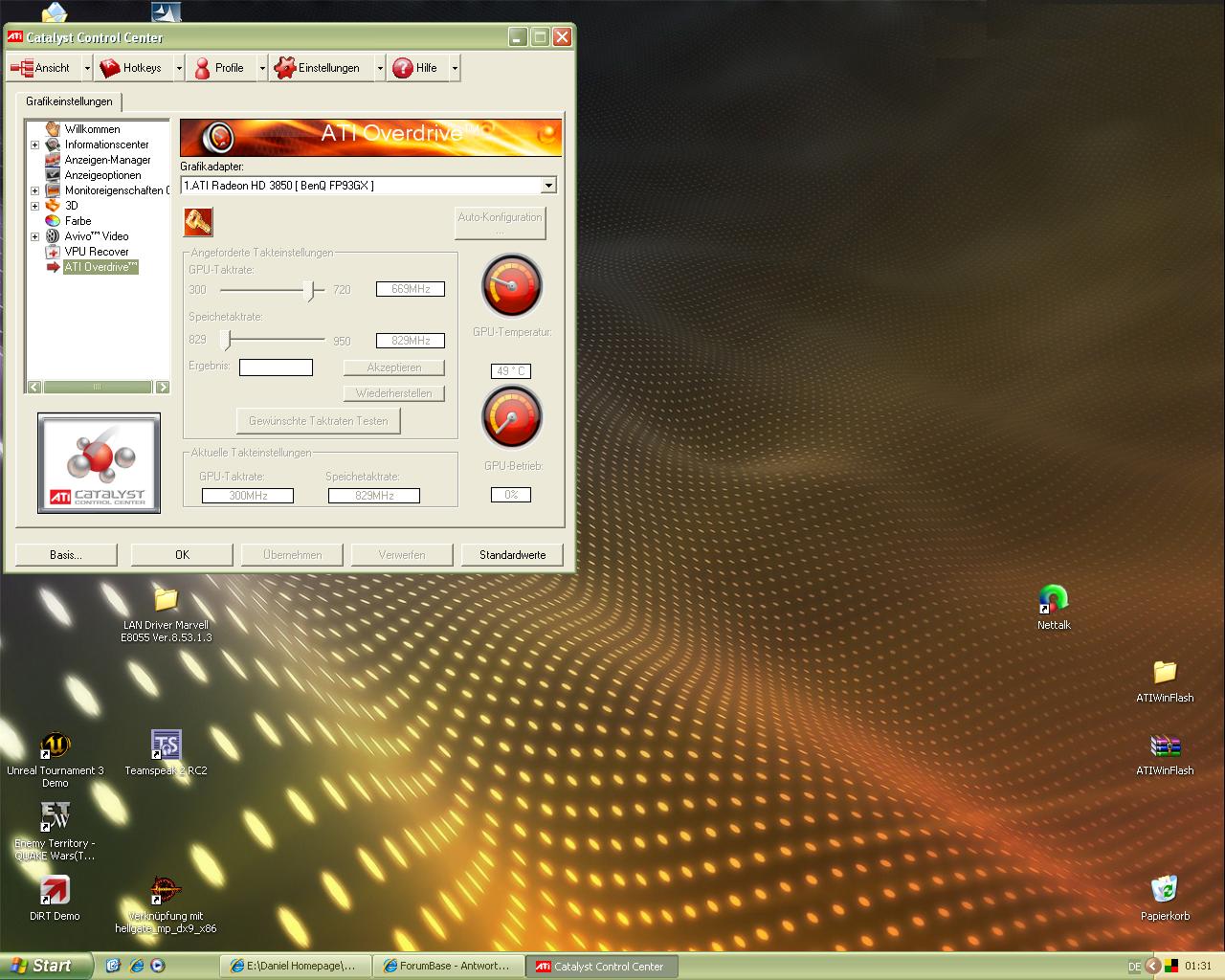The image size is (1225, 980).
Task: Select Willkommen in the tree
Action: pyautogui.click(x=92, y=129)
